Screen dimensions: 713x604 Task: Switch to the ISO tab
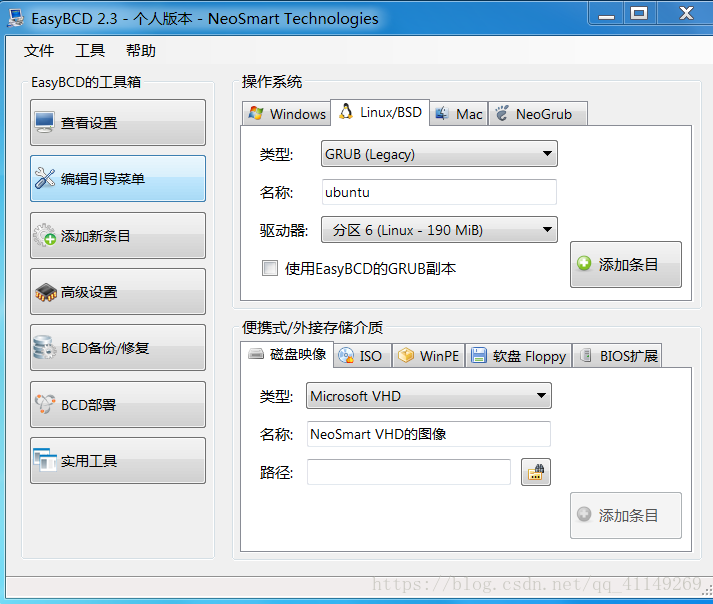pos(362,356)
